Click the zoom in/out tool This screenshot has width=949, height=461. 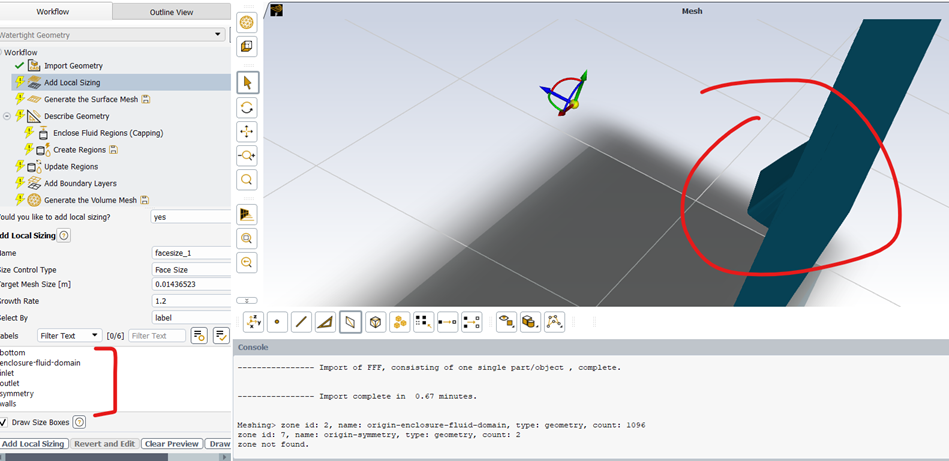pyautogui.click(x=247, y=156)
